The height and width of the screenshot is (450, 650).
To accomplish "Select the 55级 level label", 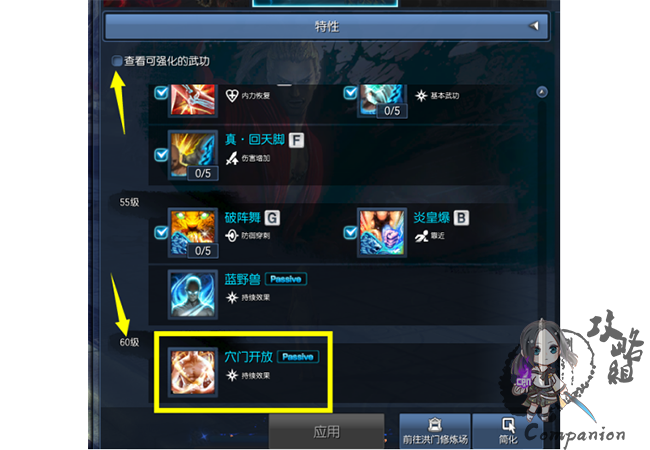I will 129,202.
